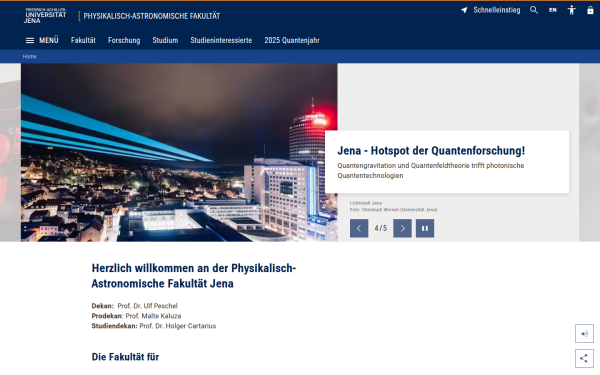Image resolution: width=600 pixels, height=375 pixels.
Task: Click the Jena night skyline slide image
Action: [x=179, y=152]
